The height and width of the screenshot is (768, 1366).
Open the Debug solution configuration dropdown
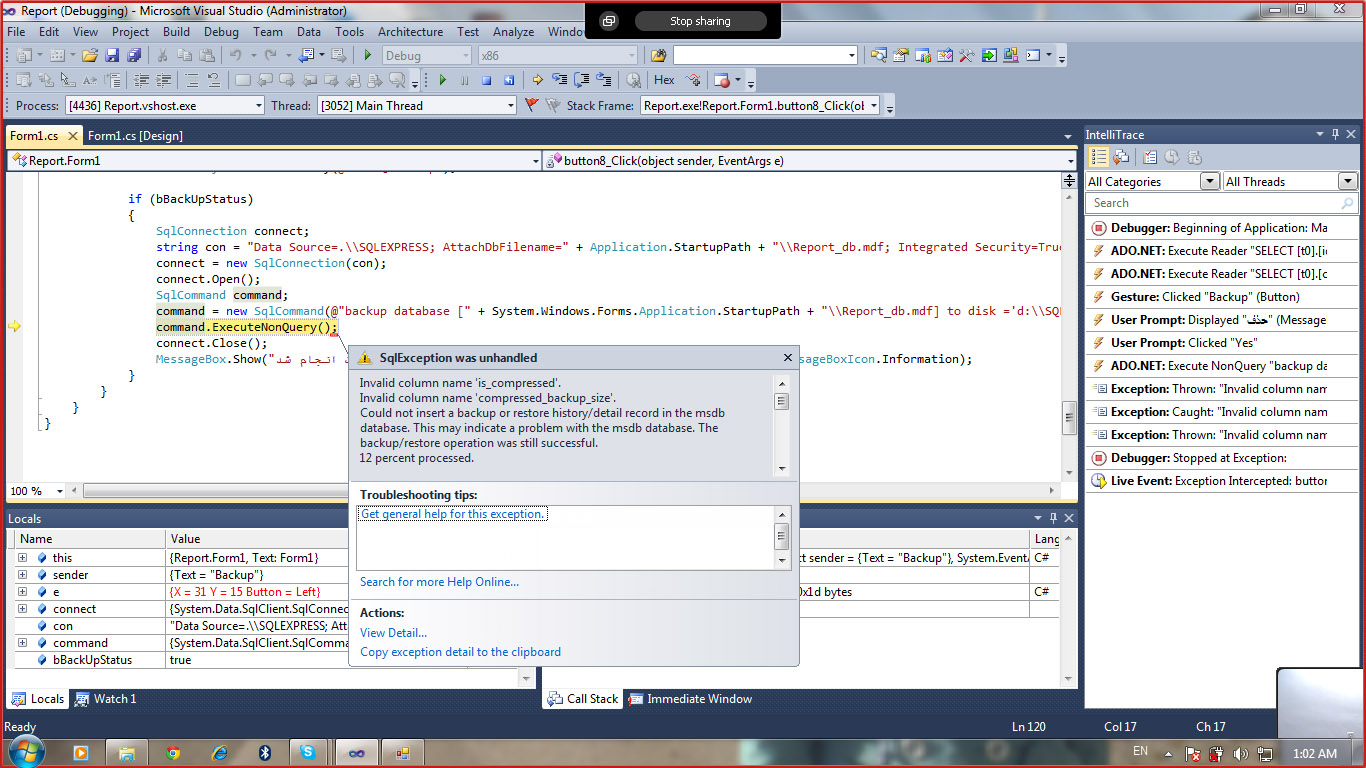click(467, 56)
